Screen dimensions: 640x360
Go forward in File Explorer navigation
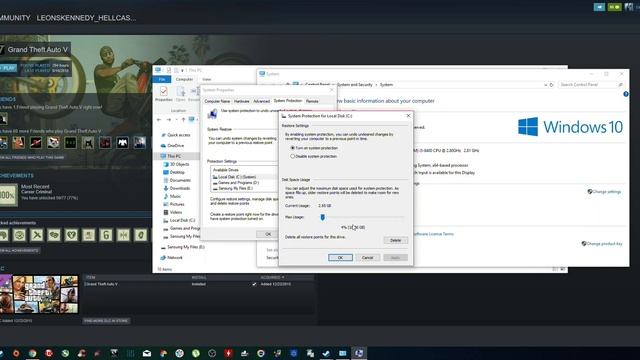169,120
